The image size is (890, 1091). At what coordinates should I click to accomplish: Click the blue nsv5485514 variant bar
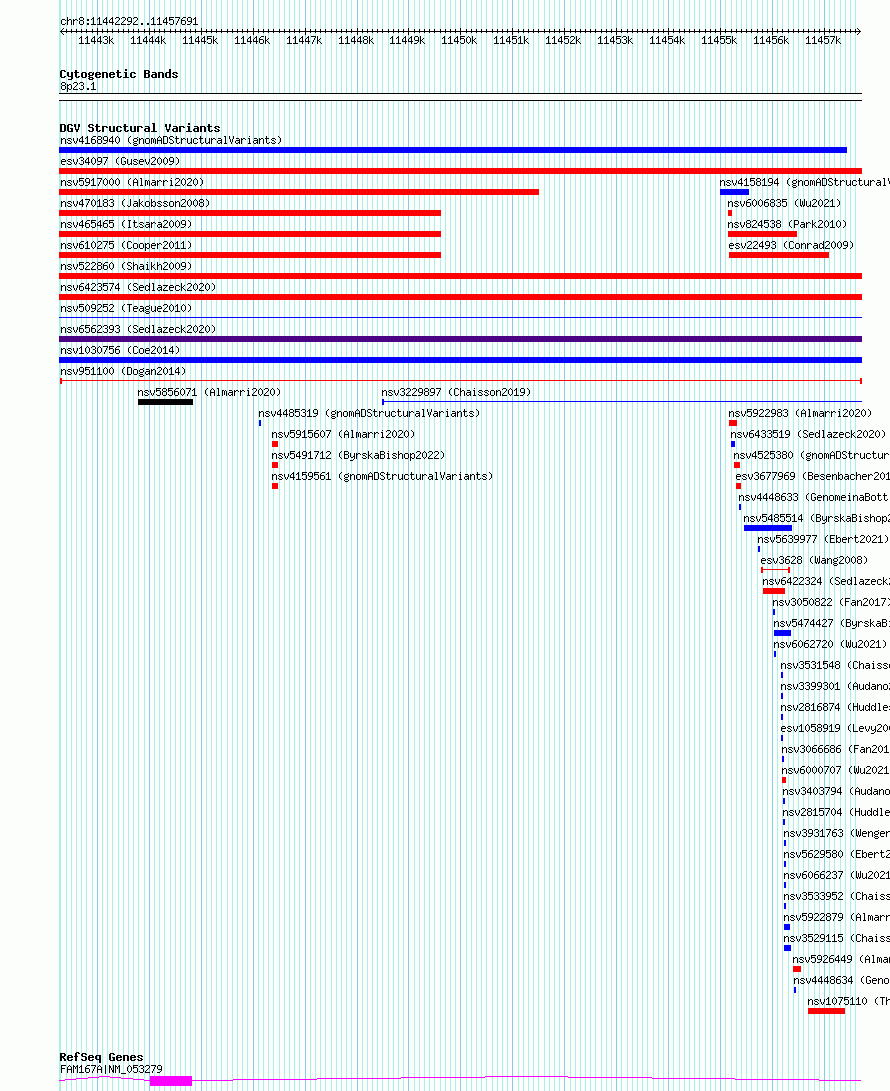768,528
